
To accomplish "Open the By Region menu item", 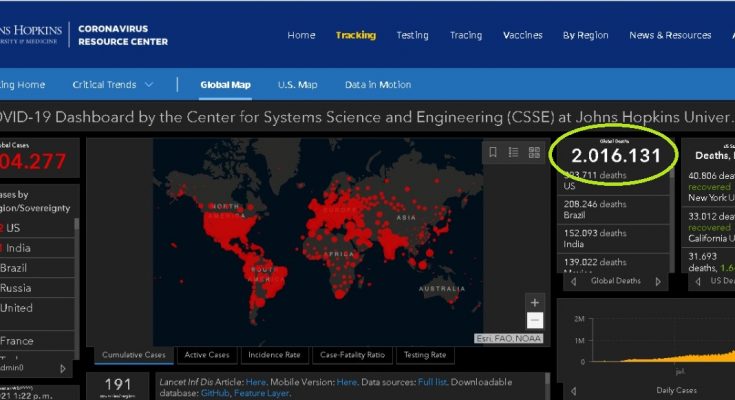I will click(x=585, y=35).
